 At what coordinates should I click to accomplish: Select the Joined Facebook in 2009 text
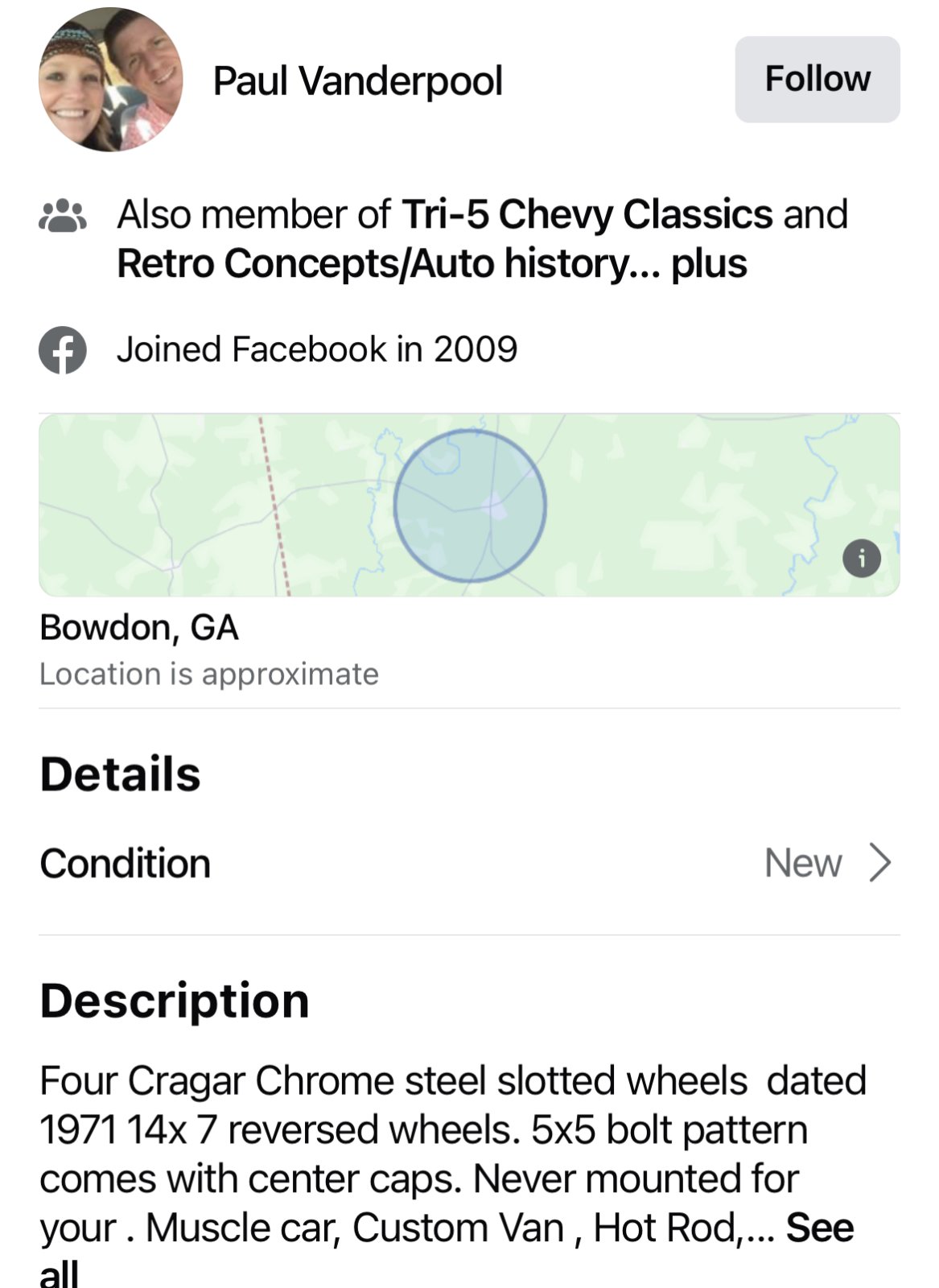coord(317,349)
